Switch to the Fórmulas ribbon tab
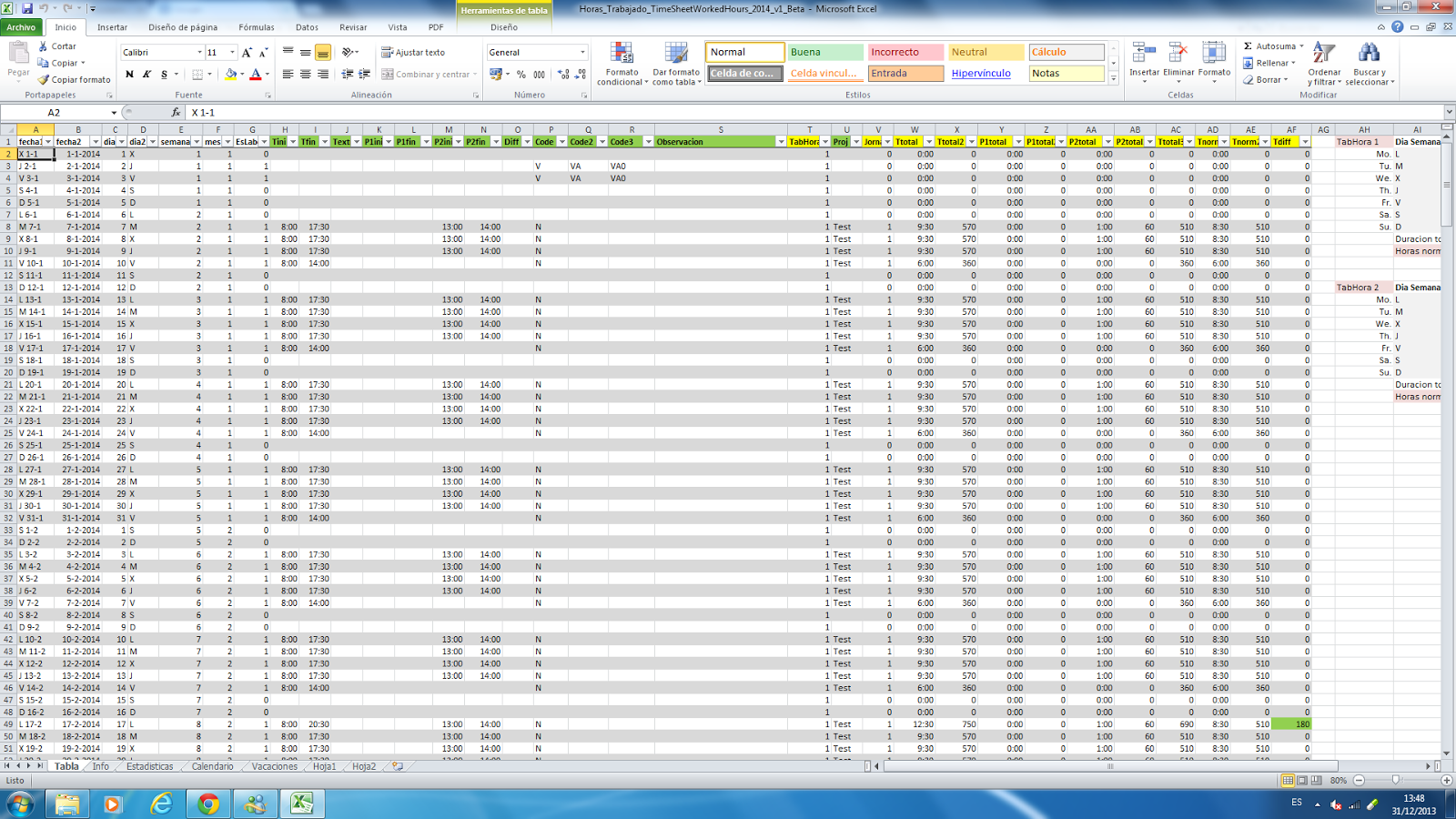The height and width of the screenshot is (819, 1456). [x=256, y=27]
